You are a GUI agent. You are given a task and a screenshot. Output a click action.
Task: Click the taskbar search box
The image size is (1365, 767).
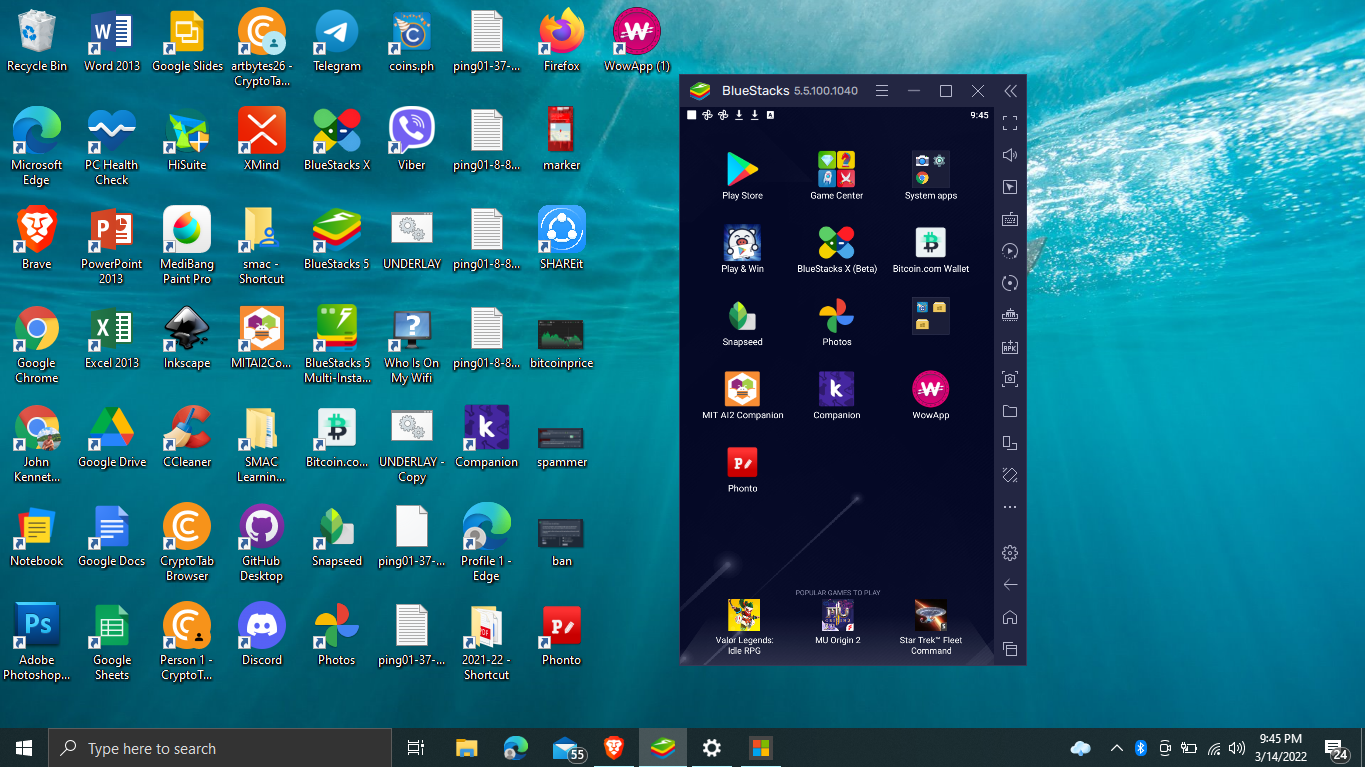(x=220, y=748)
